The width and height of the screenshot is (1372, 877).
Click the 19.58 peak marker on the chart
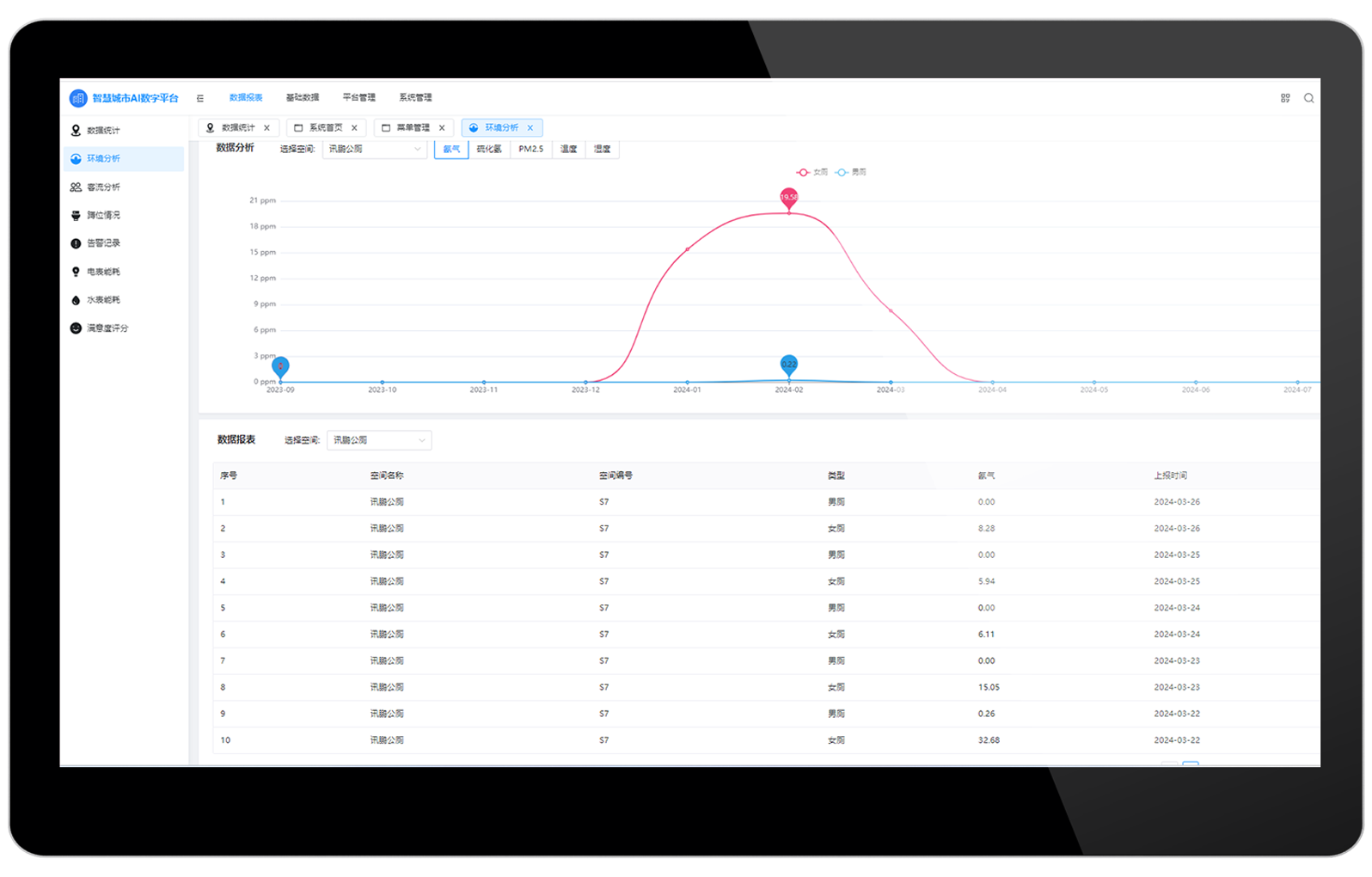788,198
